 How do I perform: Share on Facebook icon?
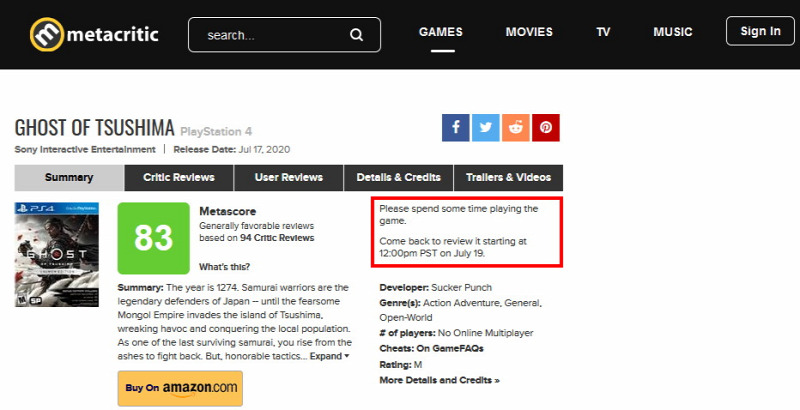pyautogui.click(x=456, y=127)
